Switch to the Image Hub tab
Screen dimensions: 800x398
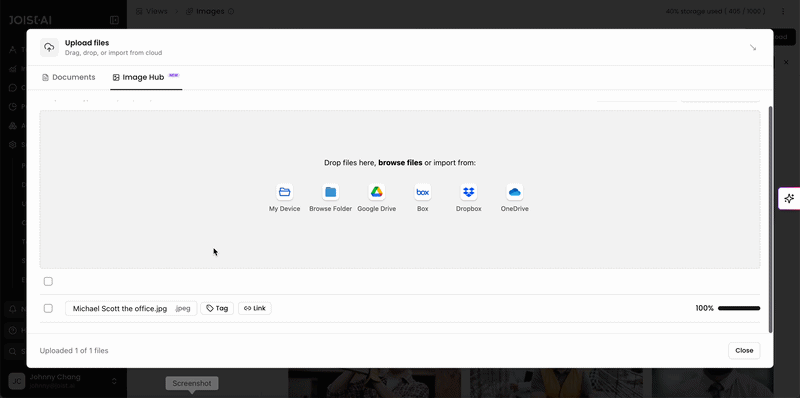[146, 78]
